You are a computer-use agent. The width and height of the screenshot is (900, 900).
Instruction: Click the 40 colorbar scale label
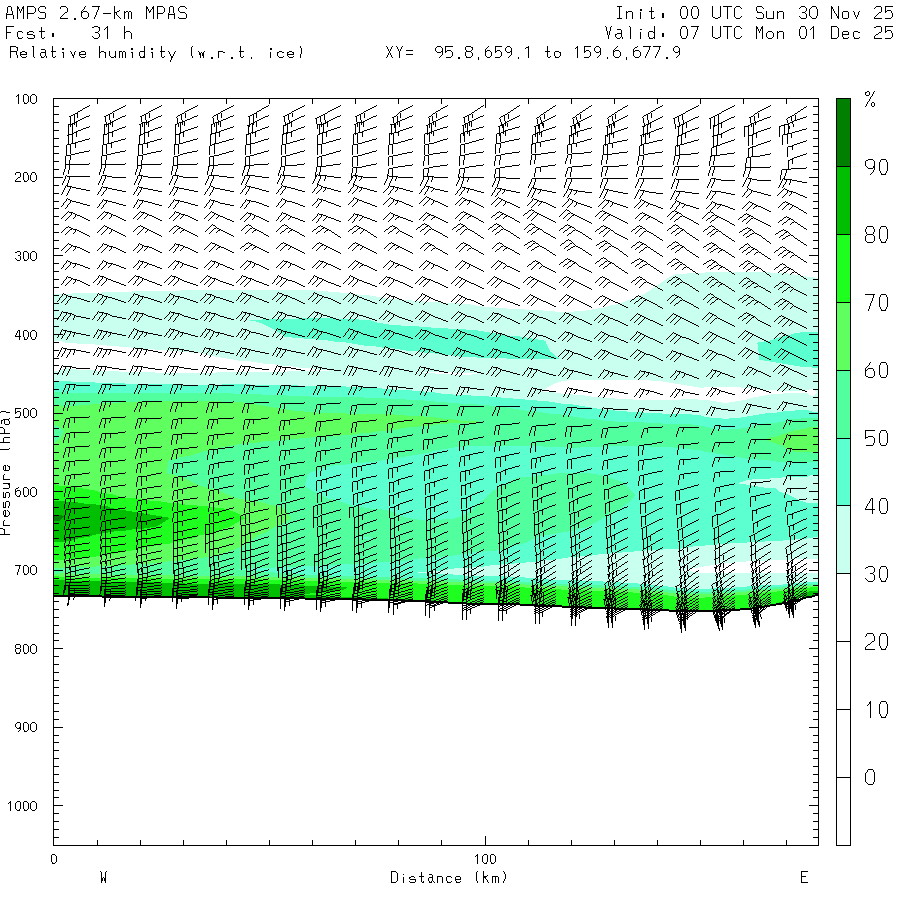coord(876,506)
